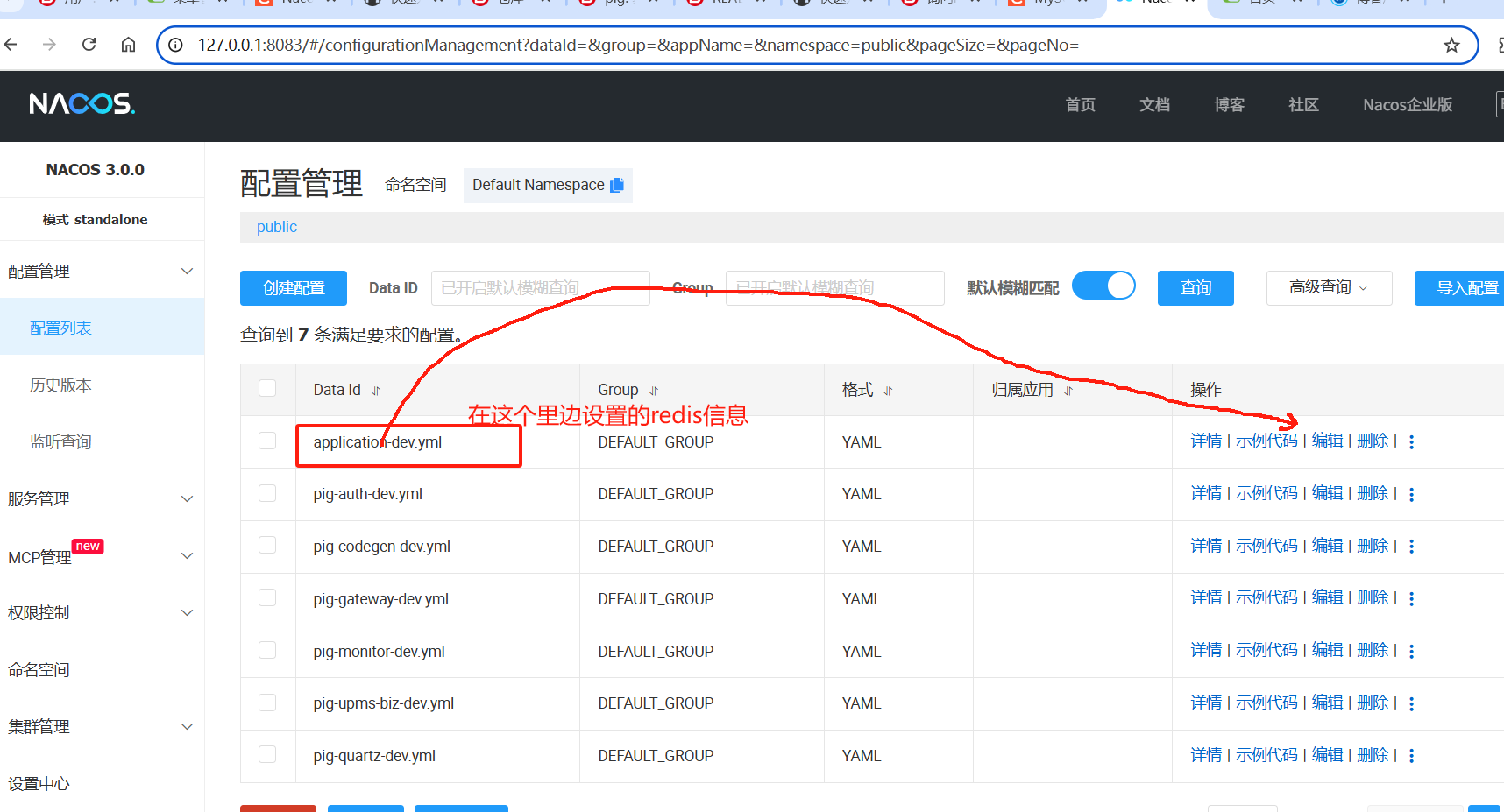Toggle the 默认模糊匹配 switch
This screenshot has width=1504, height=812.
[x=1103, y=286]
